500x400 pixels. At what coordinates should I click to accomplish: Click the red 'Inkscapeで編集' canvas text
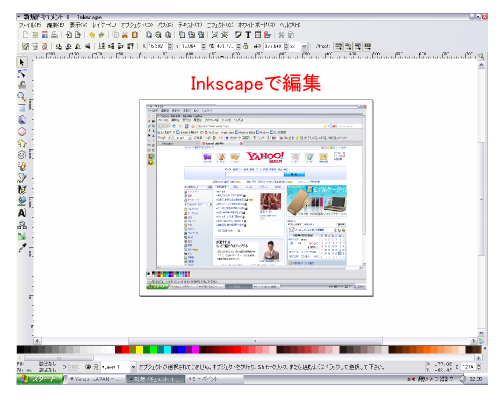[x=256, y=83]
